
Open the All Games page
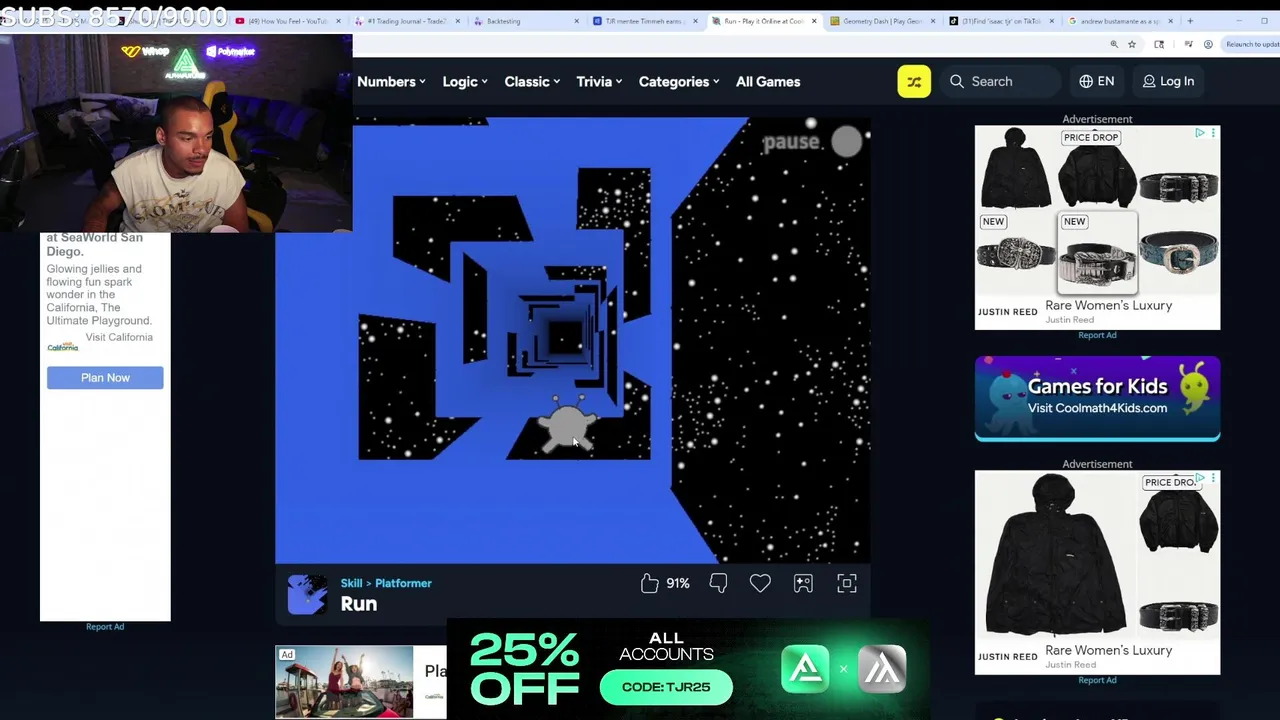click(768, 82)
